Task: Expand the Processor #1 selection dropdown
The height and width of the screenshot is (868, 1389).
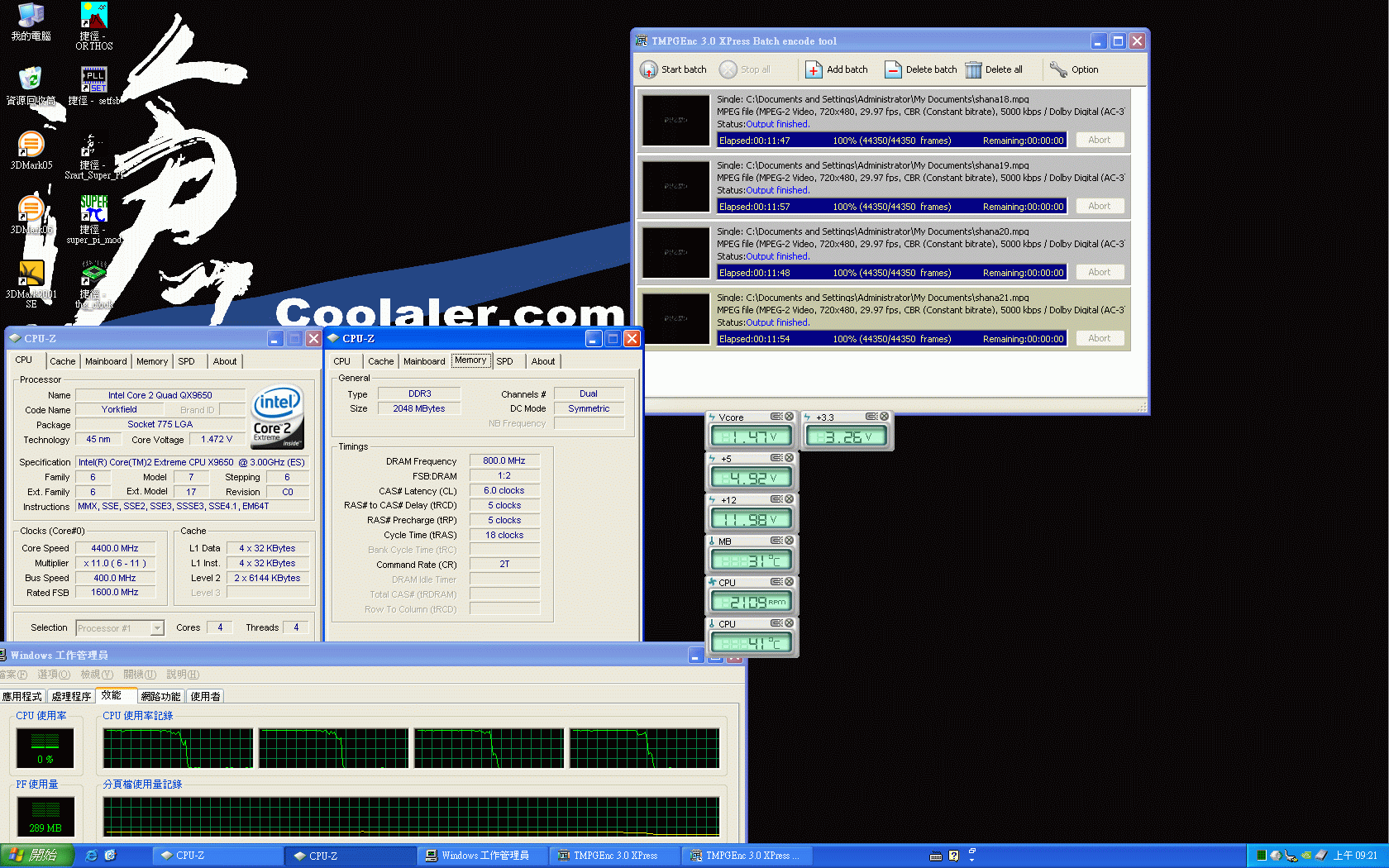Action: click(157, 628)
